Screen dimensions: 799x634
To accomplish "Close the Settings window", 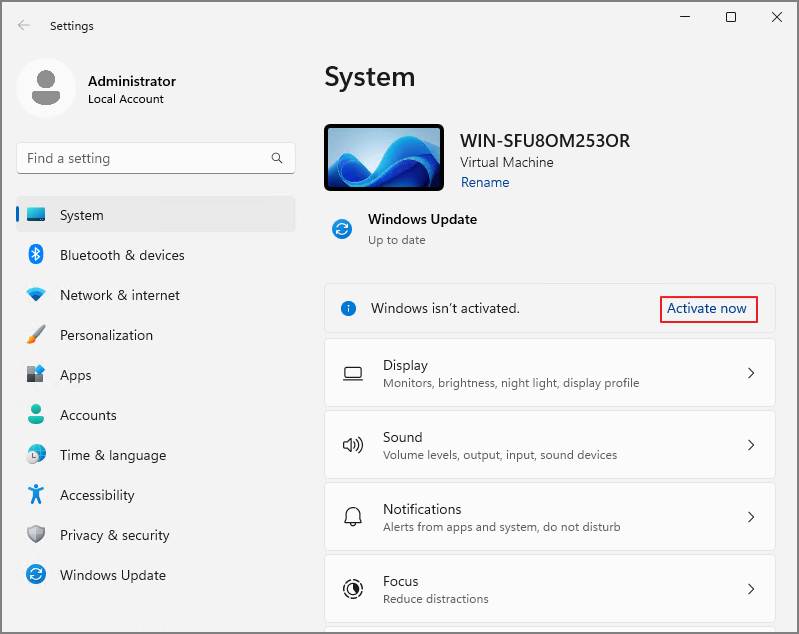I will click(777, 17).
